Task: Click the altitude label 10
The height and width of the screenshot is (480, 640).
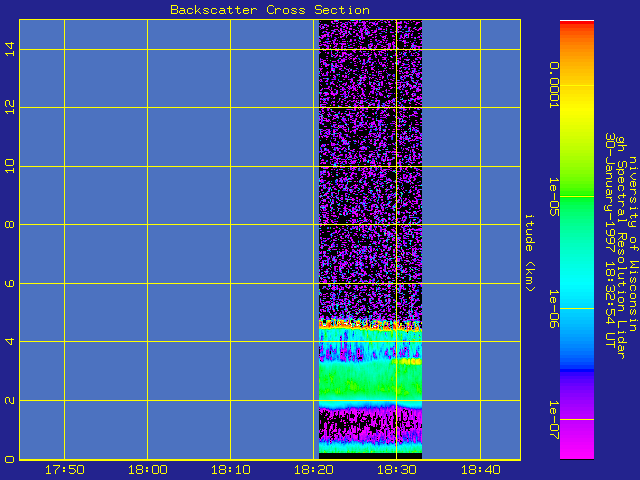Action: point(10,166)
